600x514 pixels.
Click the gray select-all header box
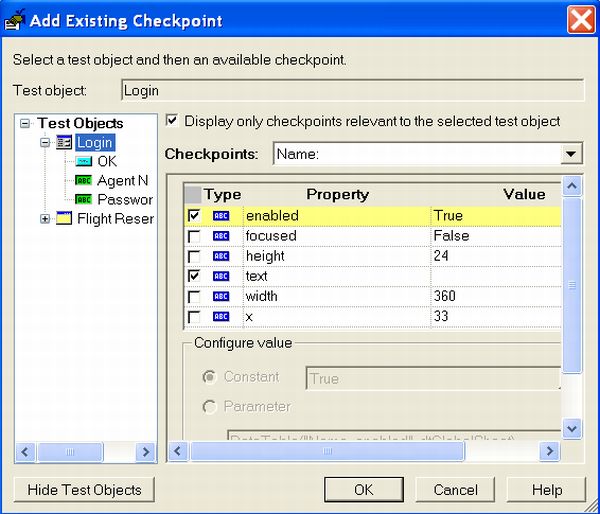pos(193,195)
